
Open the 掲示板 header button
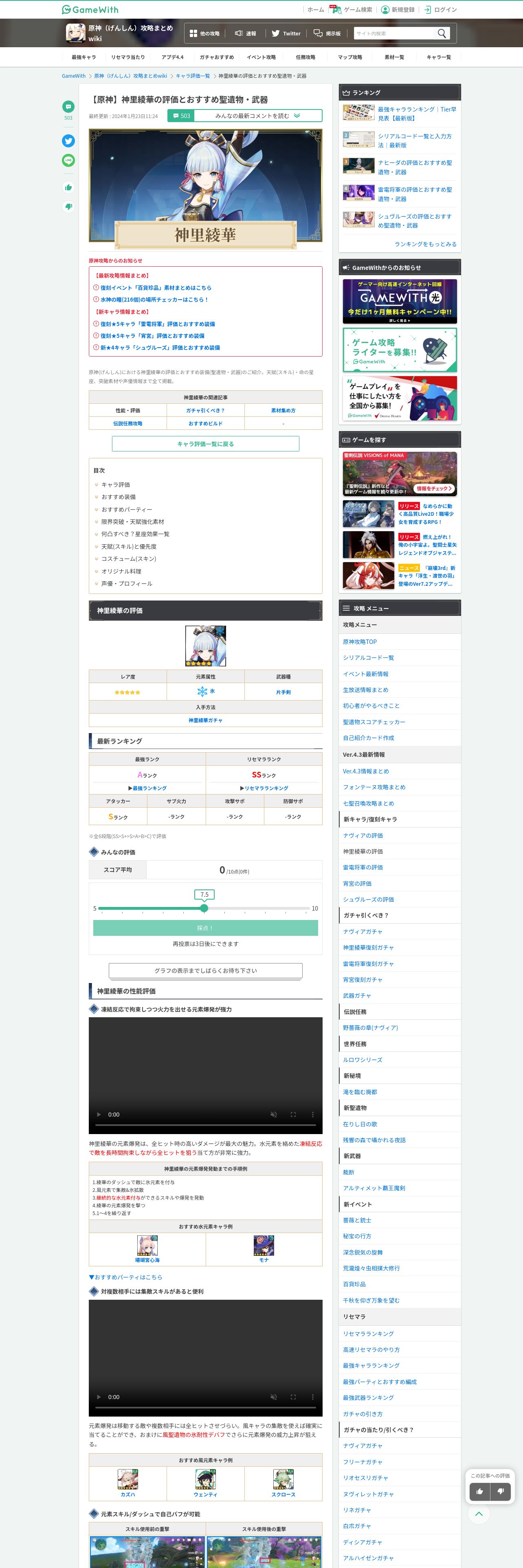327,33
